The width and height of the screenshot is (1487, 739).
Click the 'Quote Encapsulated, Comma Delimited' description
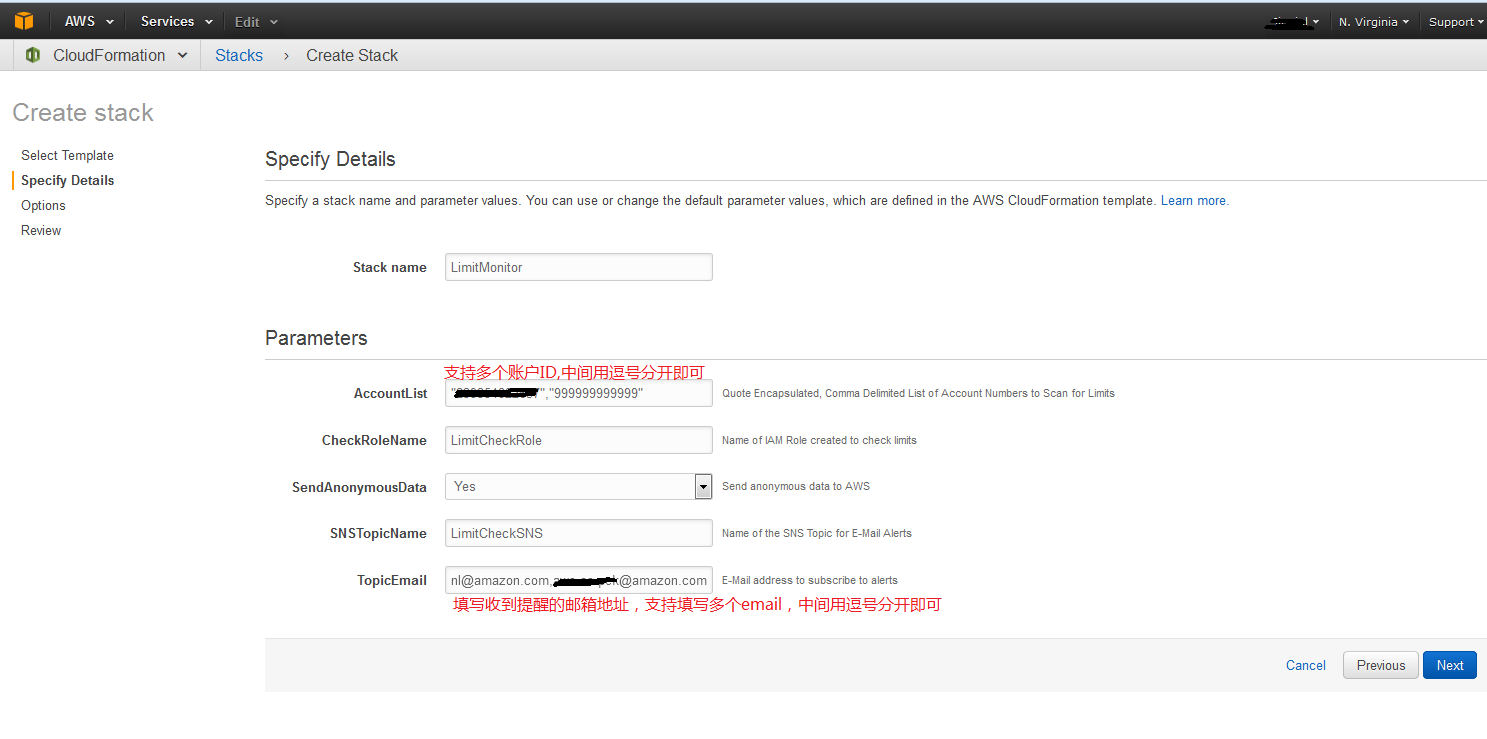(918, 393)
